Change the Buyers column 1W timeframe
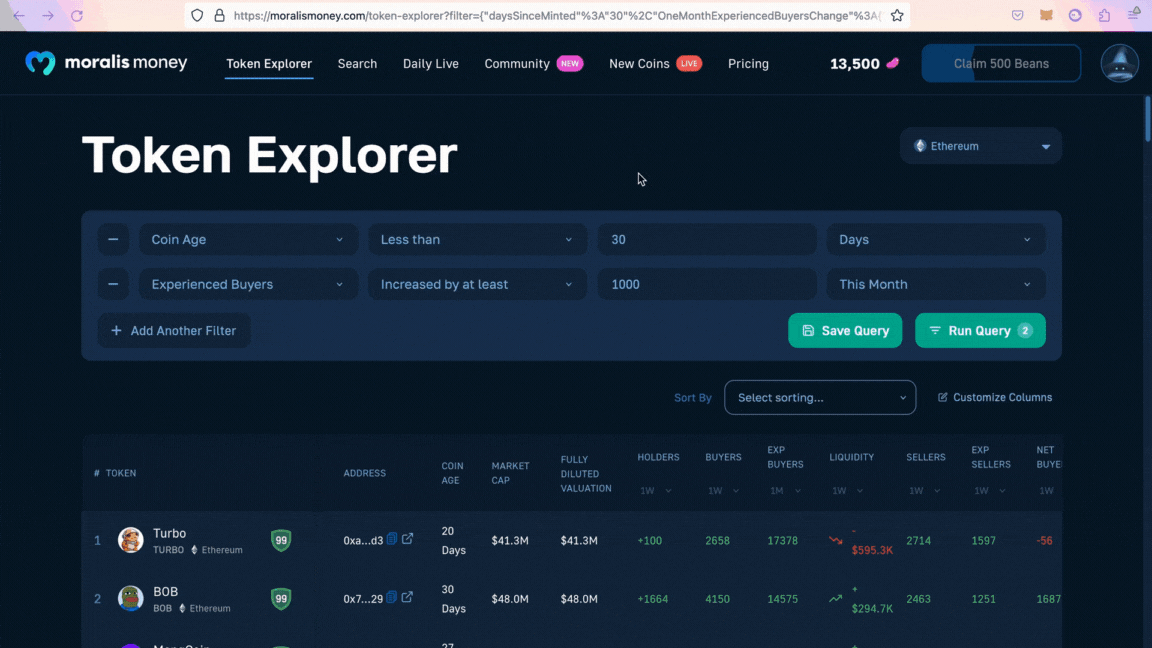Screen dimensions: 1152x648 (724, 491)
